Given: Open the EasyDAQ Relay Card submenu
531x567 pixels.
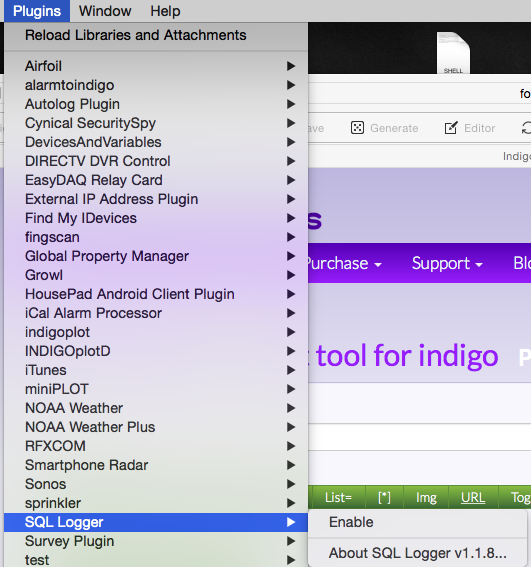Looking at the screenshot, I should [x=156, y=180].
